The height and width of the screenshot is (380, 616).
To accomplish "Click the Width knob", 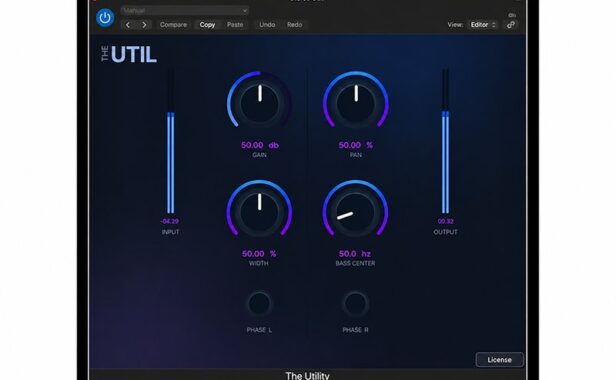I will click(x=259, y=211).
